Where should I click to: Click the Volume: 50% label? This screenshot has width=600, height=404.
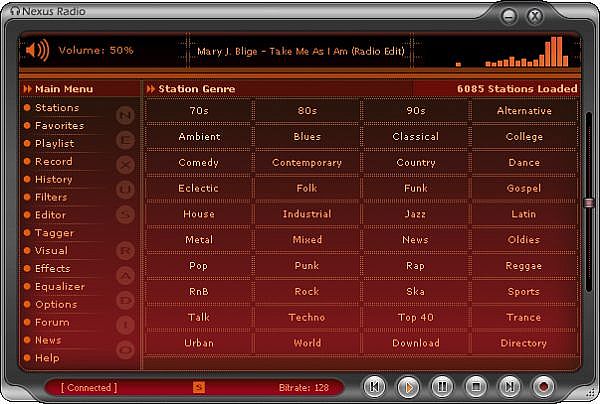point(96,50)
